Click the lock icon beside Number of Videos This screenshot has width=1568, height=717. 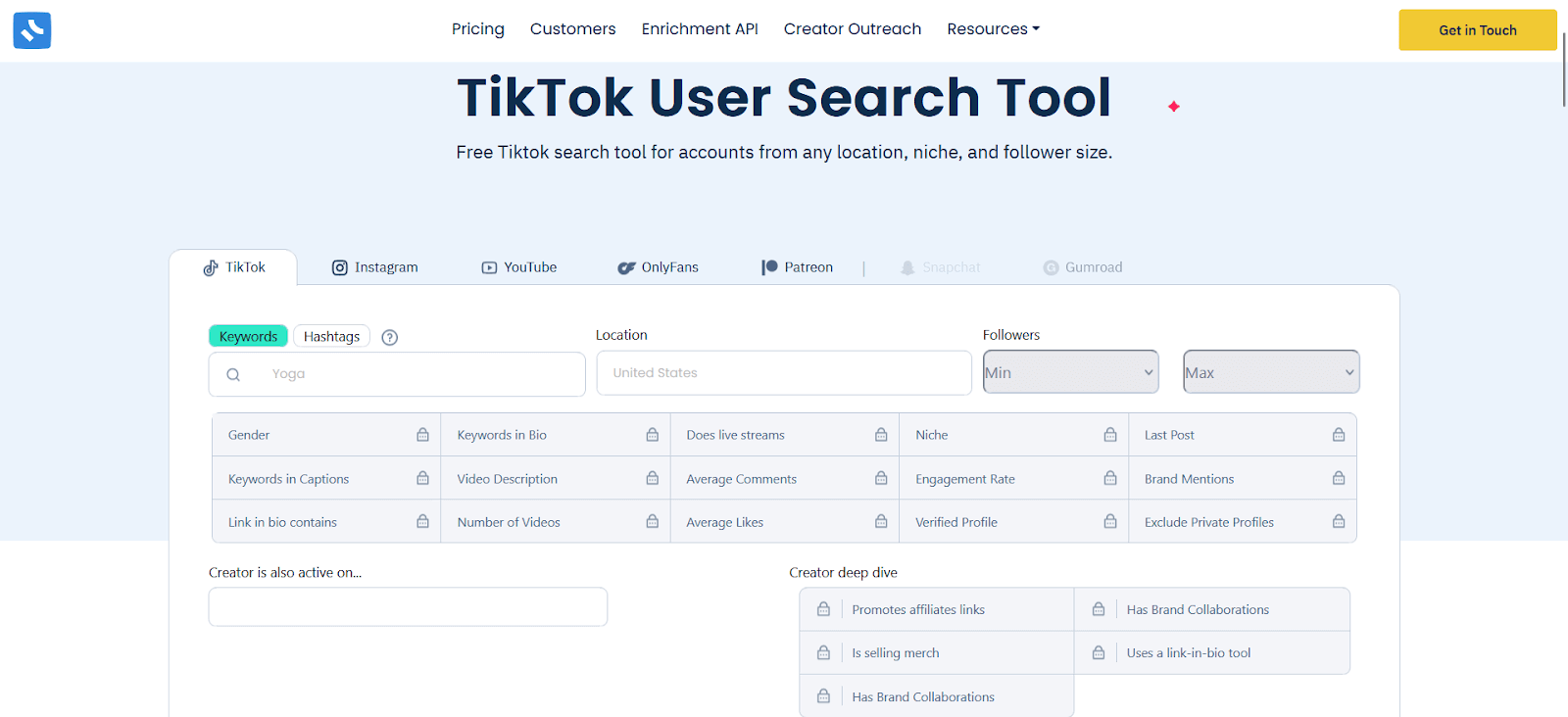(x=652, y=521)
